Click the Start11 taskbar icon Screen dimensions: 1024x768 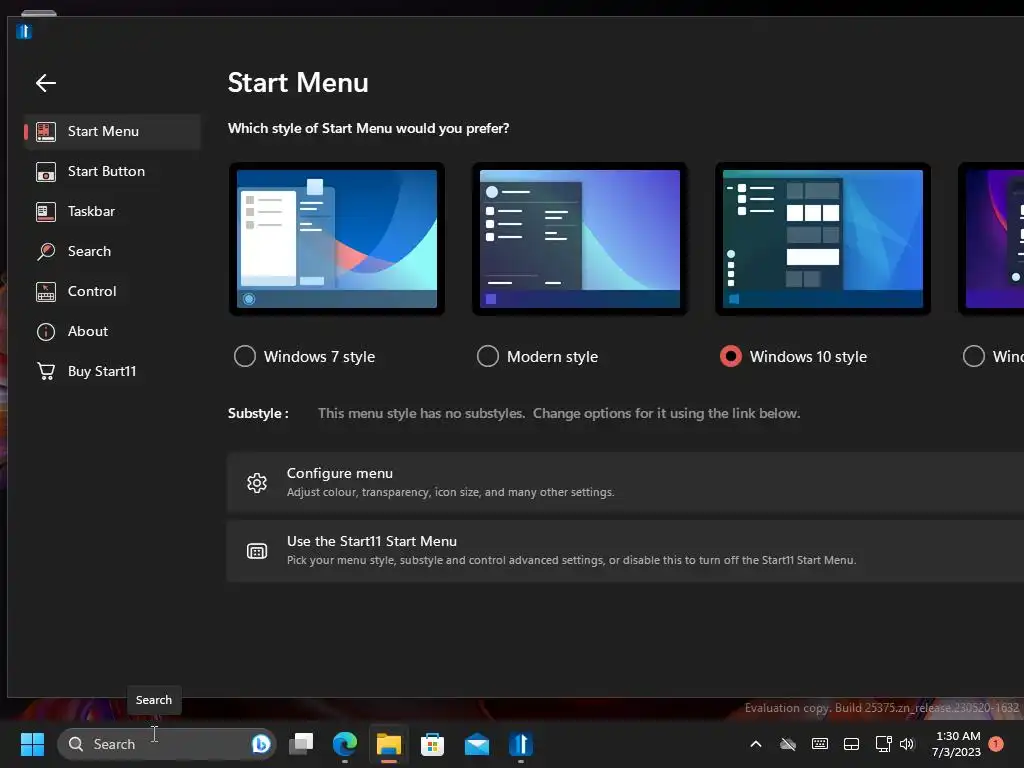pos(520,744)
